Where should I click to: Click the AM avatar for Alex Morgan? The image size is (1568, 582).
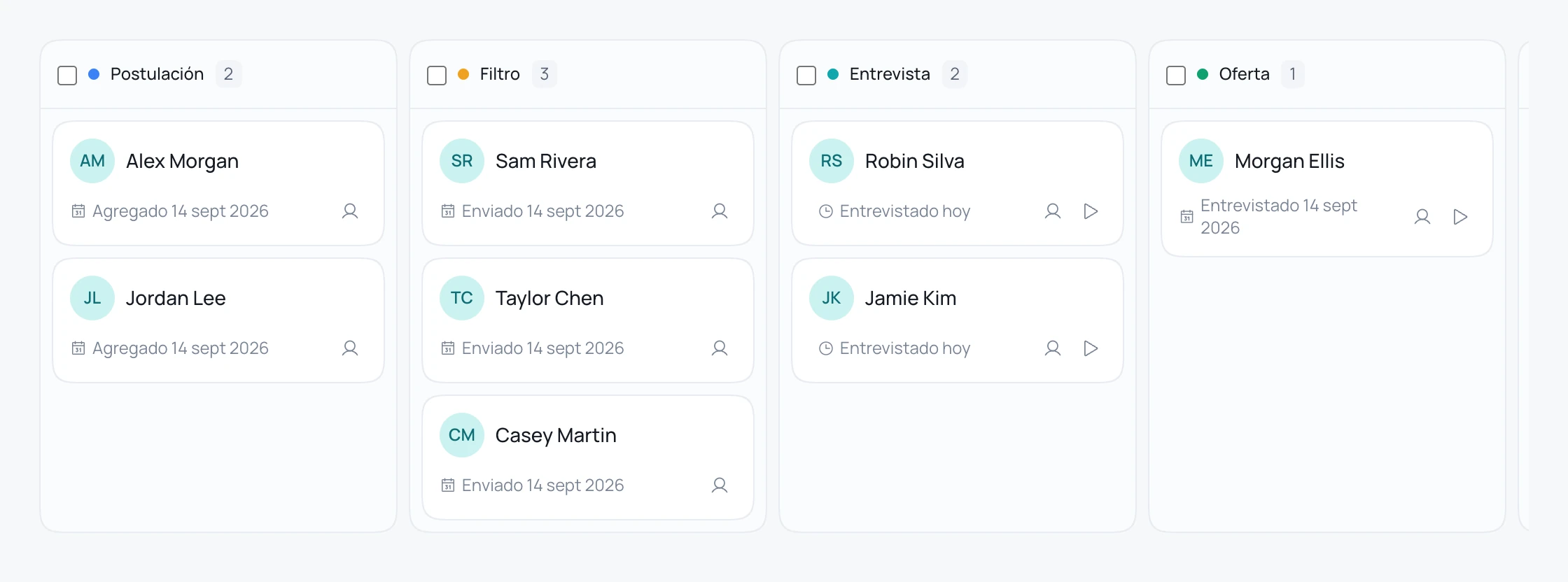click(92, 161)
